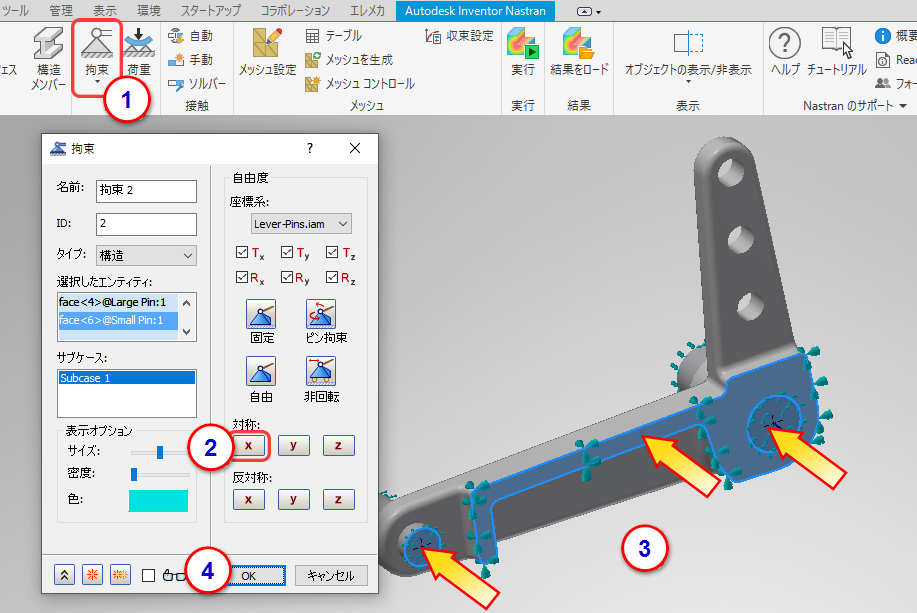Toggle the preview glasses checkbox

[x=149, y=576]
